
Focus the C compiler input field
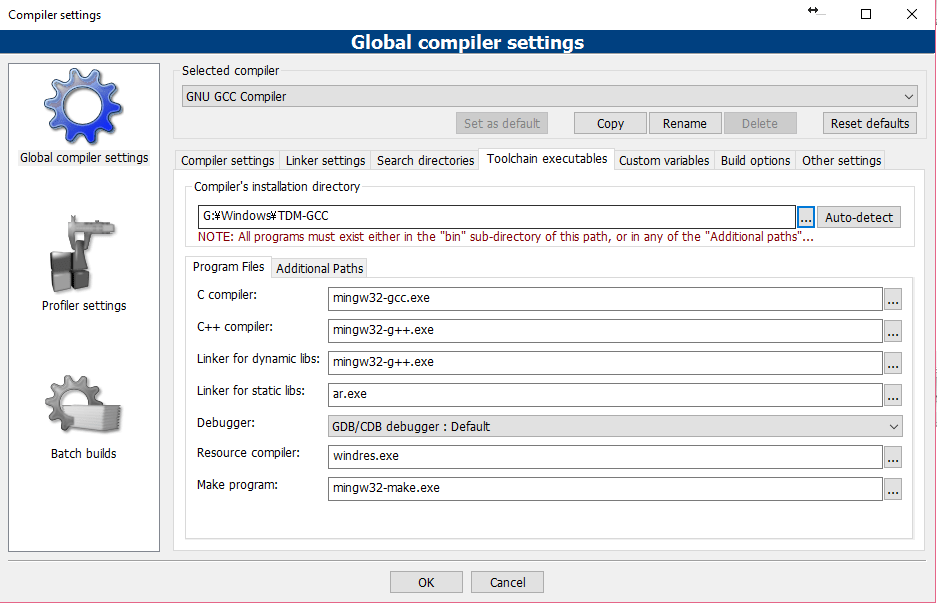tap(605, 299)
